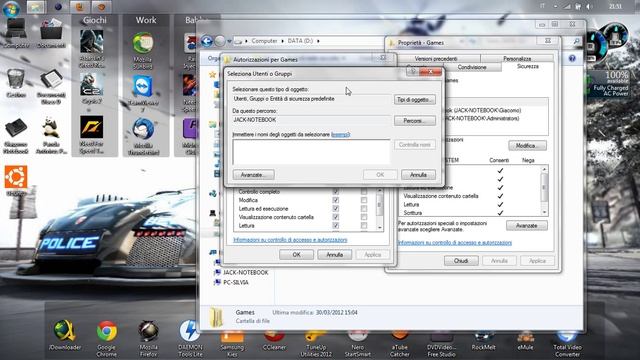The image size is (640, 360).
Task: Click Avanzate in Seleziona Utenti dialog
Action: click(x=253, y=175)
